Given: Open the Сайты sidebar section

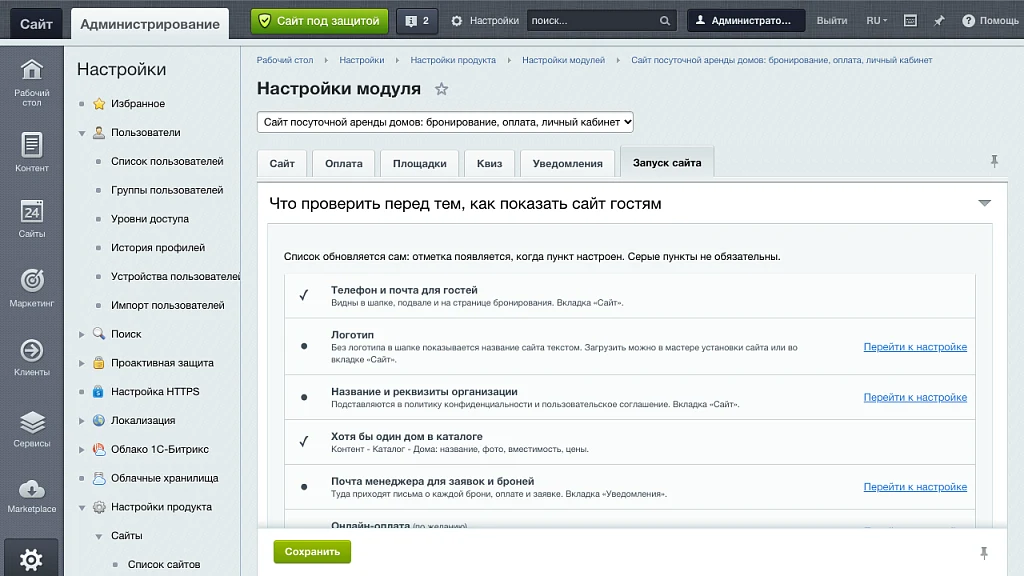Looking at the screenshot, I should pos(31,219).
